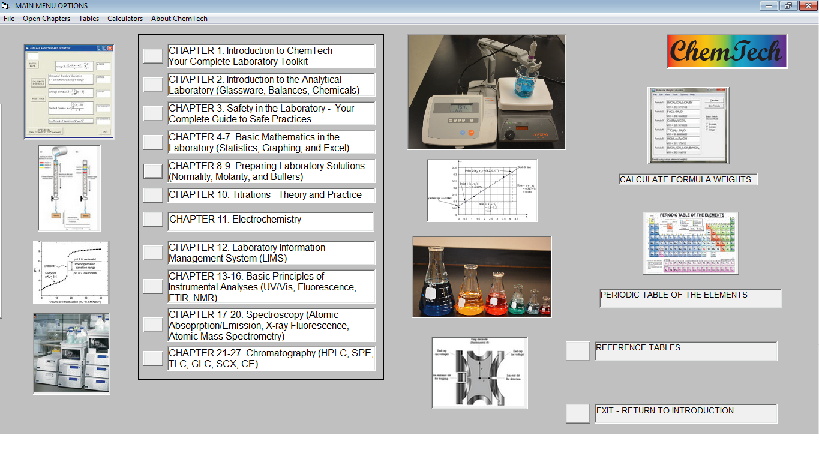Click the button beside Chapter 2 Analytical Laboratory
Screen dimensions: 819x460
153,85
